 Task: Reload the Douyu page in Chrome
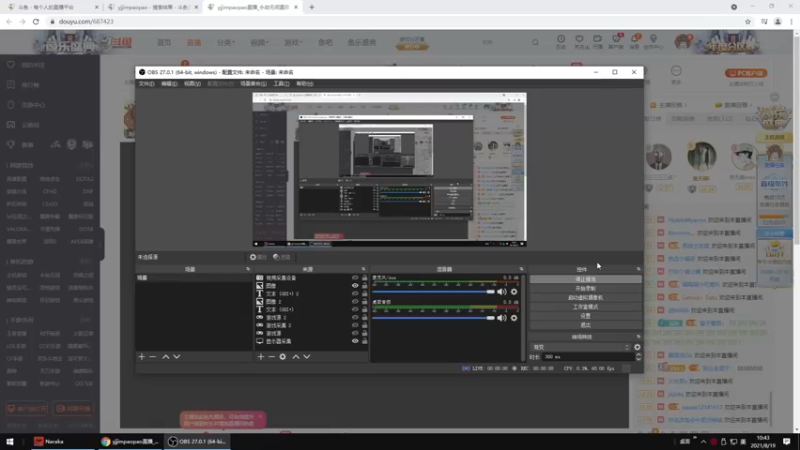(36, 22)
